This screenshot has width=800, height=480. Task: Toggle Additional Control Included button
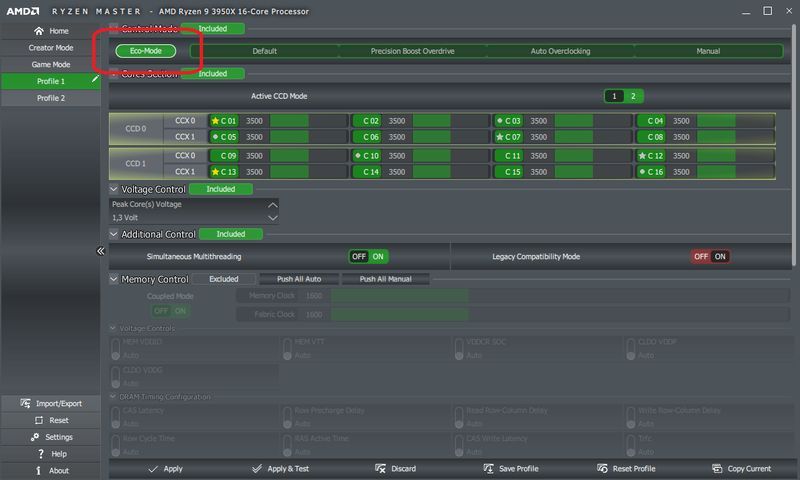[231, 234]
